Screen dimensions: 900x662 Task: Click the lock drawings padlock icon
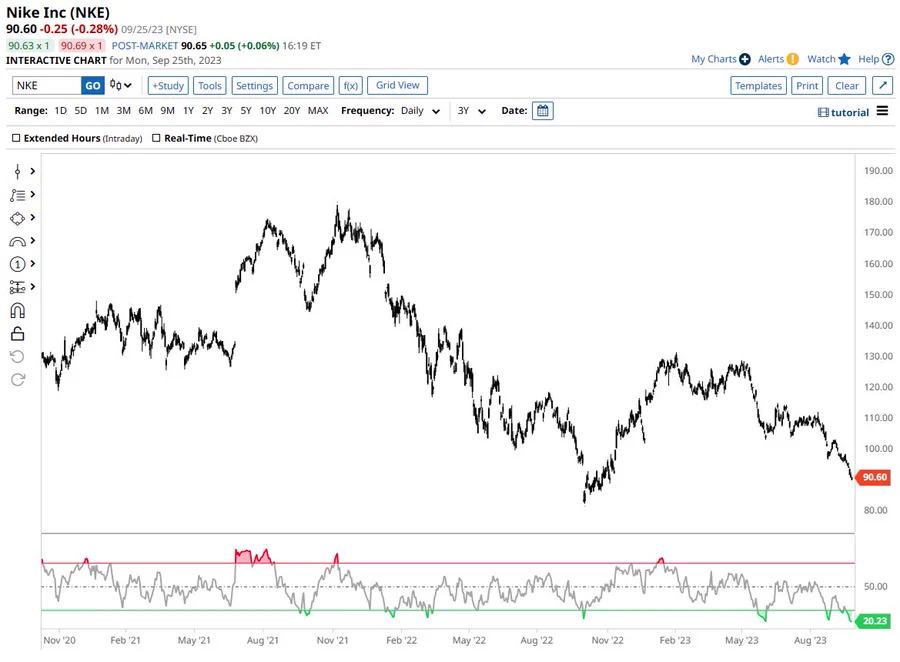pyautogui.click(x=17, y=334)
